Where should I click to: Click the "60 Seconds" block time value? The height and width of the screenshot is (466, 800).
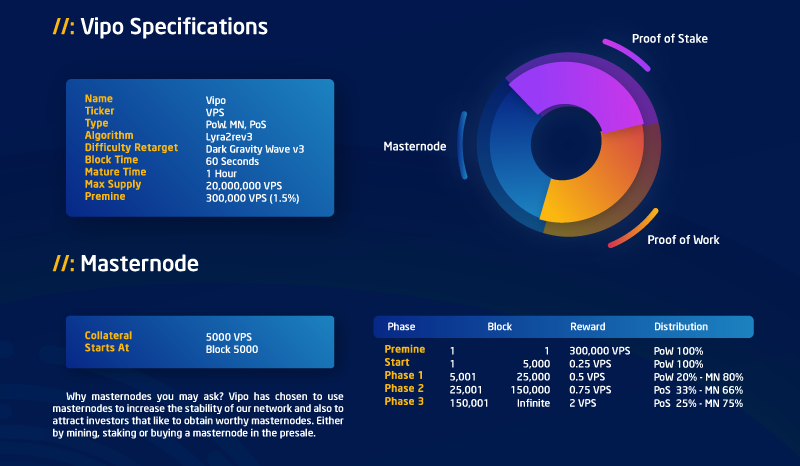pyautogui.click(x=232, y=161)
